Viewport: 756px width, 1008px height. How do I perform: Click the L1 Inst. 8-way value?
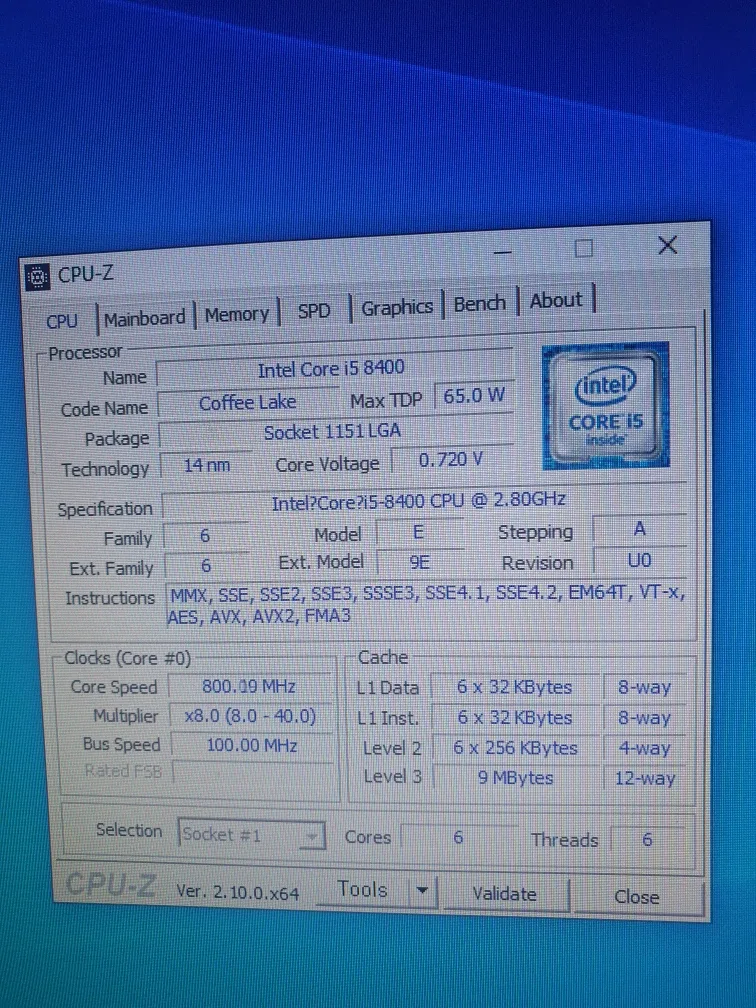pyautogui.click(x=645, y=717)
